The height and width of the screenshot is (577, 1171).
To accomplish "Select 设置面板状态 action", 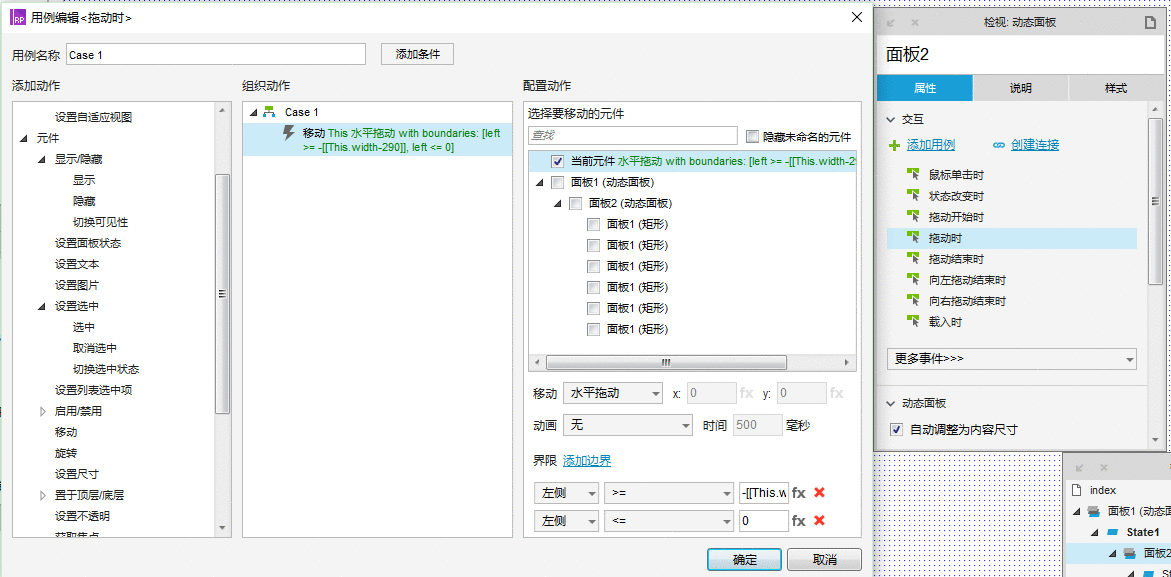I will tap(88, 243).
